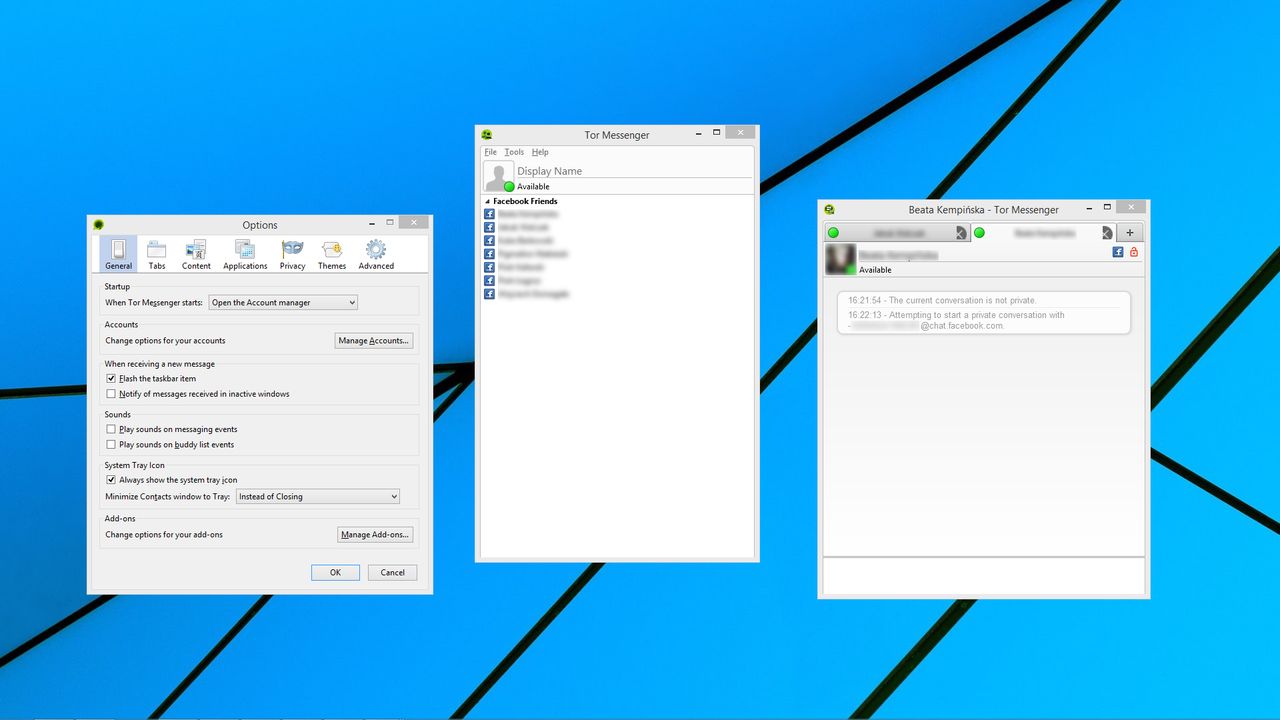Screen dimensions: 1280x720
Task: Select the active Beata Kempińska conversation tab
Action: tap(1042, 233)
